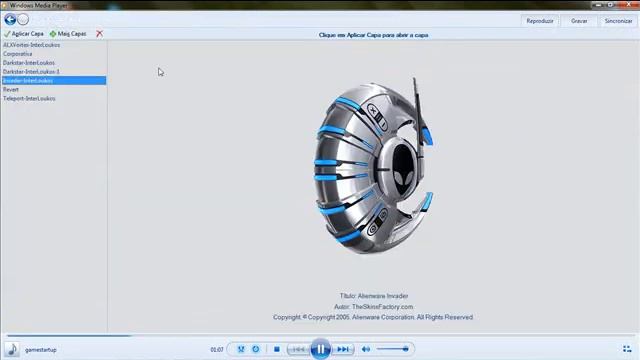Delete selected skin with the red X
The height and width of the screenshot is (360, 640).
coord(100,33)
